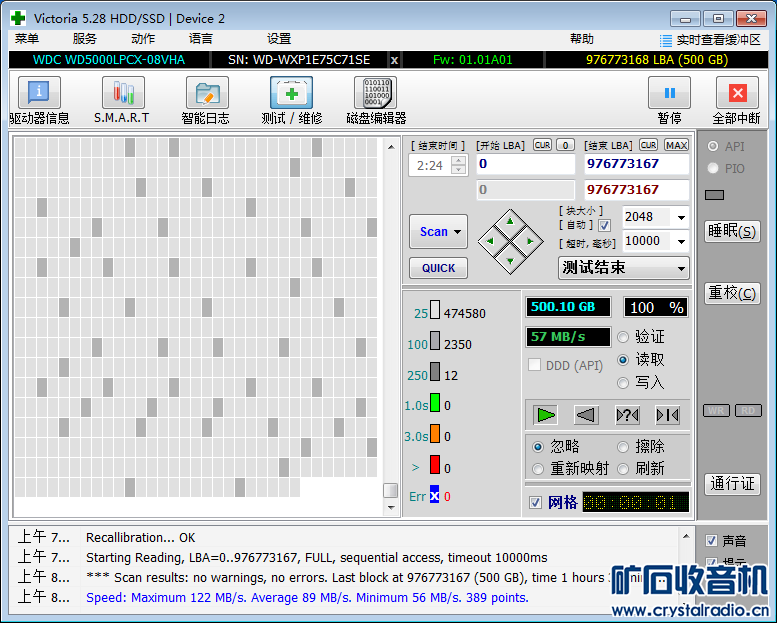Click the green 1.0s block color swatch

[435, 402]
